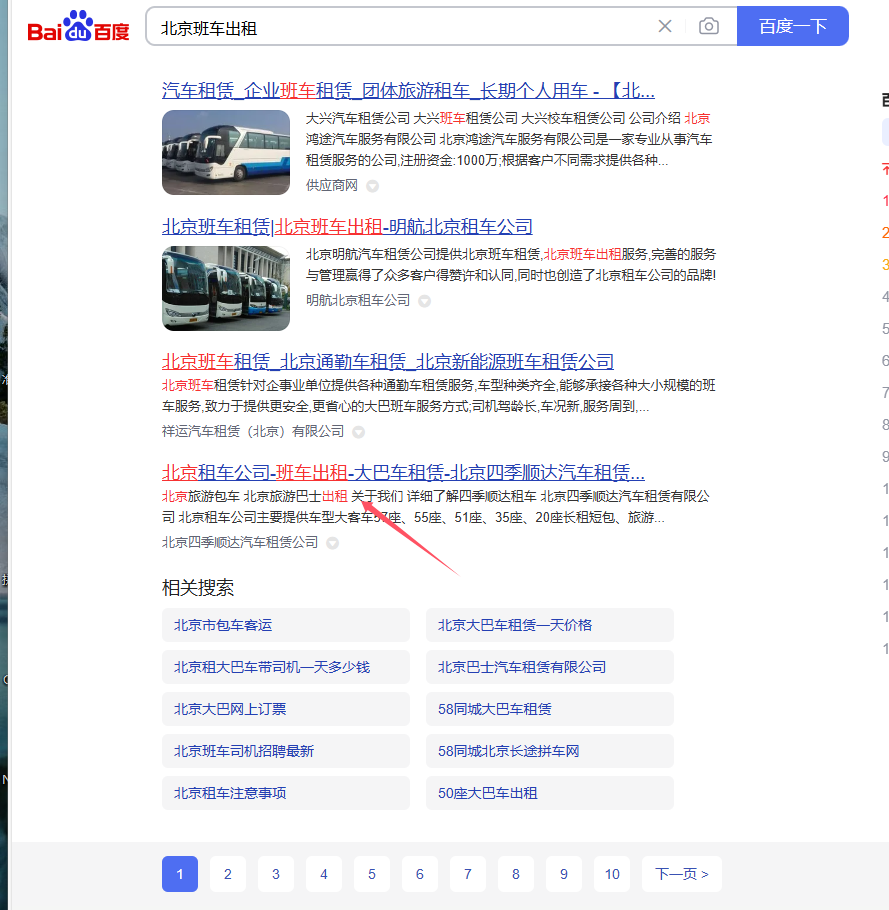
Task: Click the white and blue bus thumbnail
Action: tap(226, 153)
